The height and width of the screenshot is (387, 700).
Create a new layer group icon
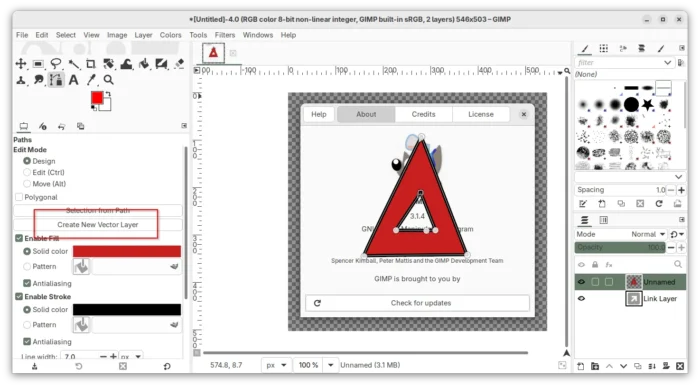(595, 366)
